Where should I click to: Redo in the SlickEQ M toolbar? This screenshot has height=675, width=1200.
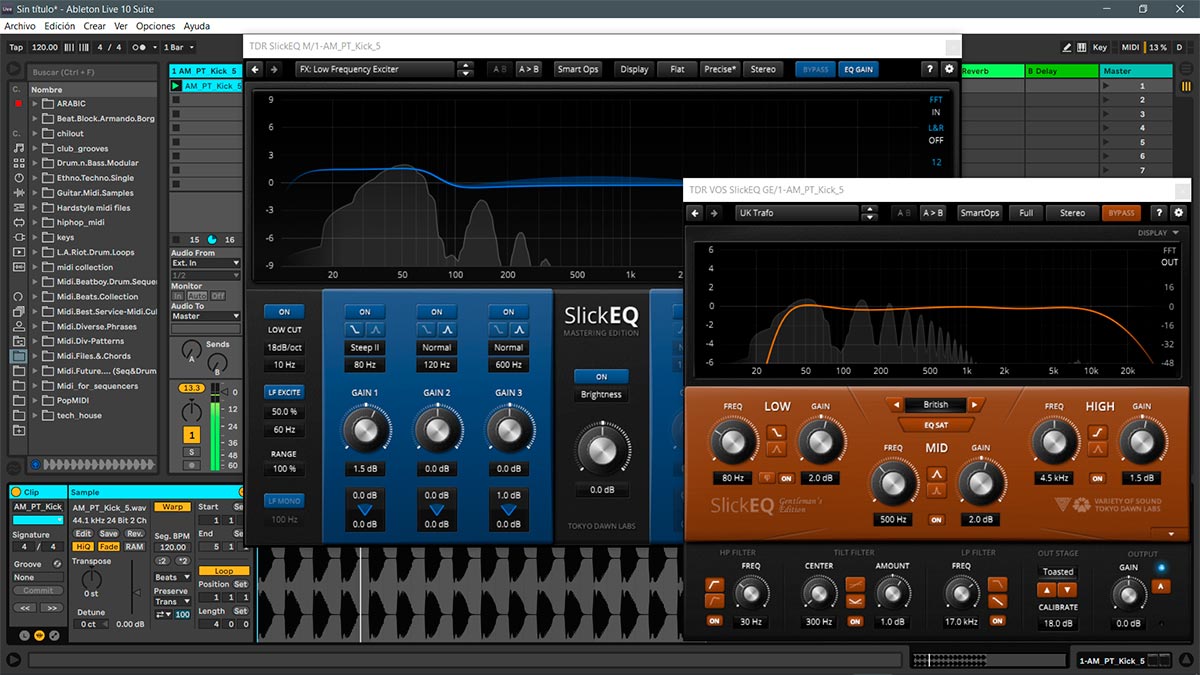click(x=274, y=69)
